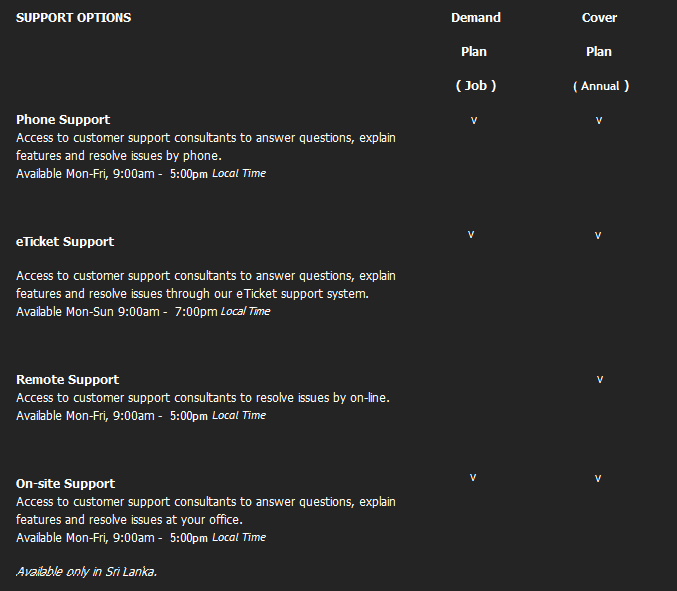Viewport: 677px width, 591px height.
Task: Click Phone Support checkmark under Demand Plan
Action: tap(473, 120)
